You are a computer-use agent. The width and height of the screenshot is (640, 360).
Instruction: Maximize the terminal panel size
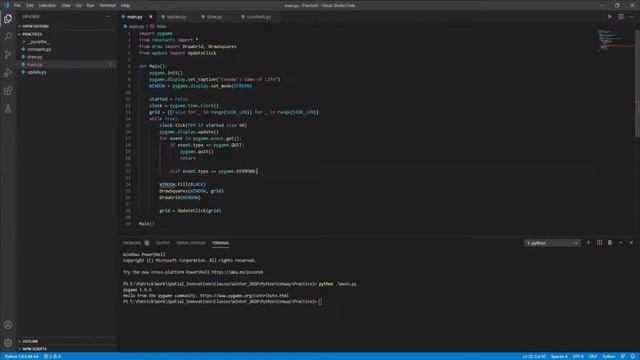[x=620, y=242]
